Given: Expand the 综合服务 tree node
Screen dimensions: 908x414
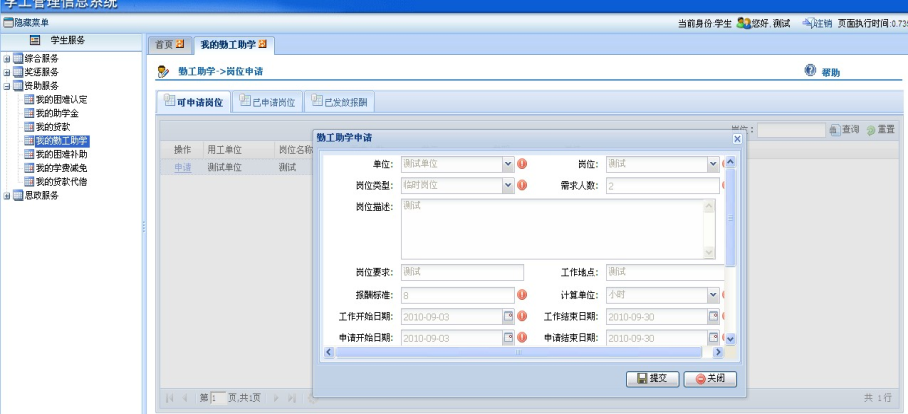Looking at the screenshot, I should click(x=7, y=59).
